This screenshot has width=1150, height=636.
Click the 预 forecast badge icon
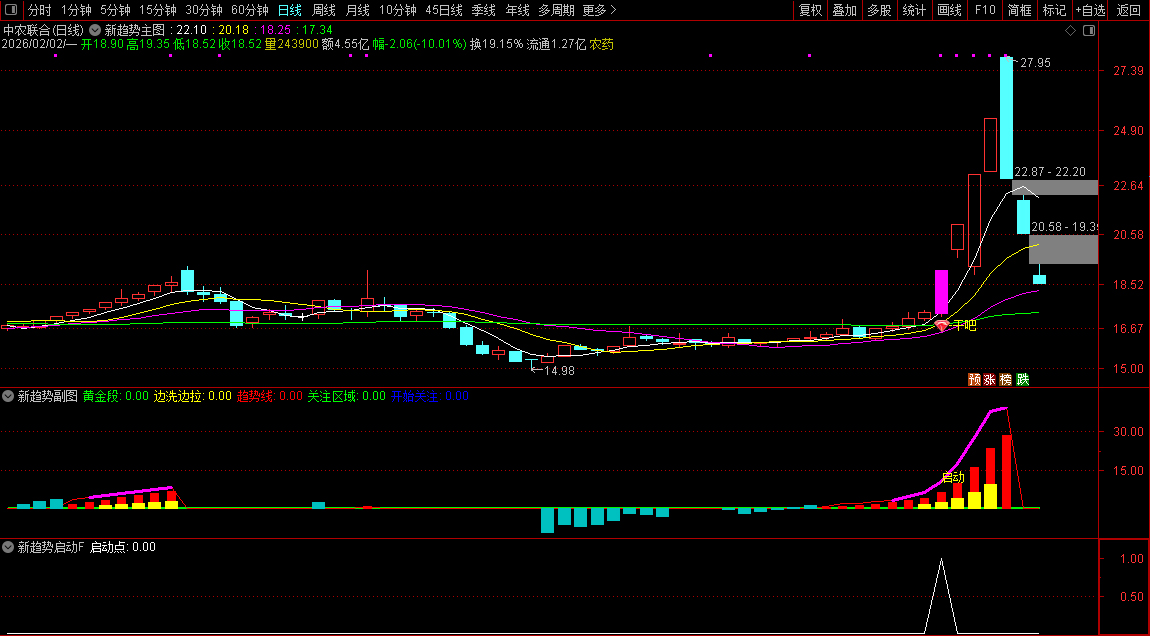(x=974, y=380)
